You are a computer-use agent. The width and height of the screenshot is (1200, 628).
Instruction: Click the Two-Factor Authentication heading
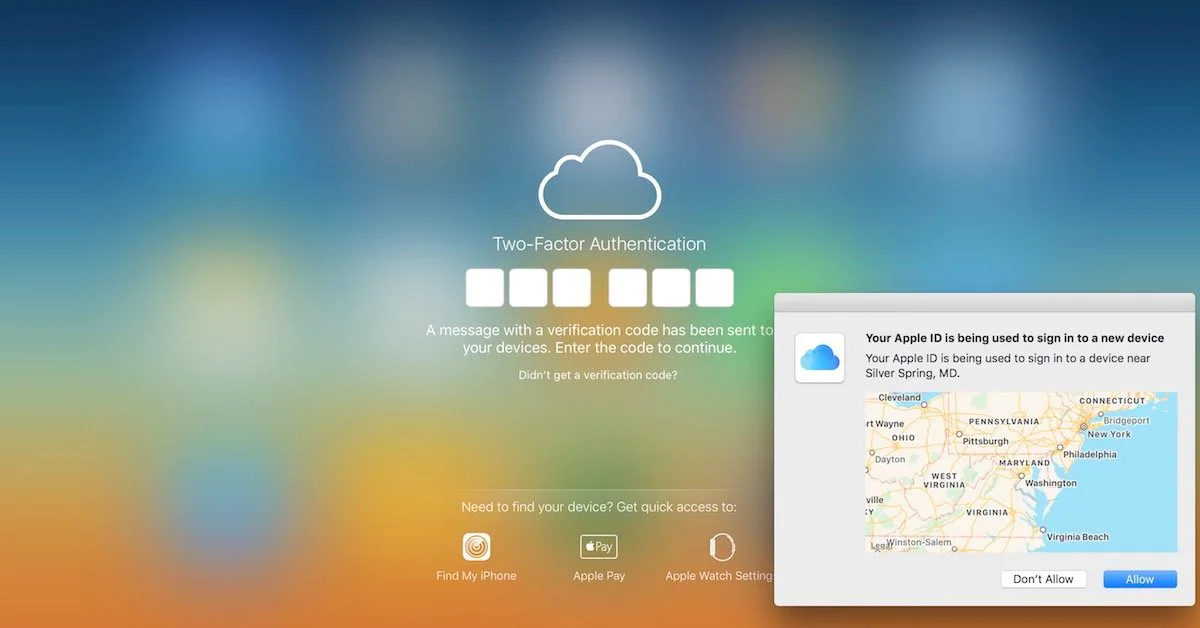point(599,244)
